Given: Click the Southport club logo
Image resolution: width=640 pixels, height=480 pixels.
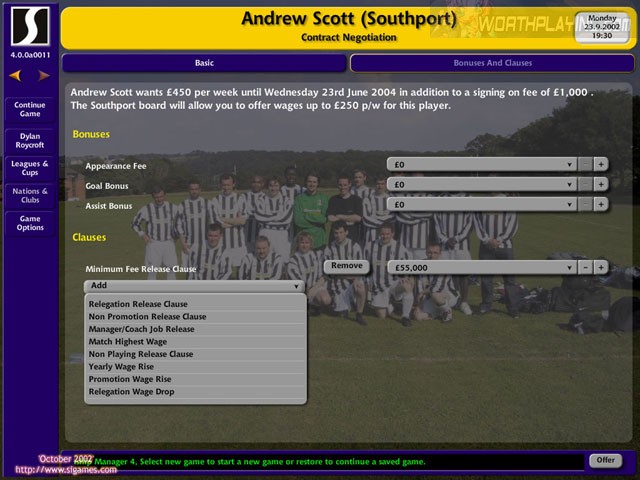Looking at the screenshot, I should point(30,26).
